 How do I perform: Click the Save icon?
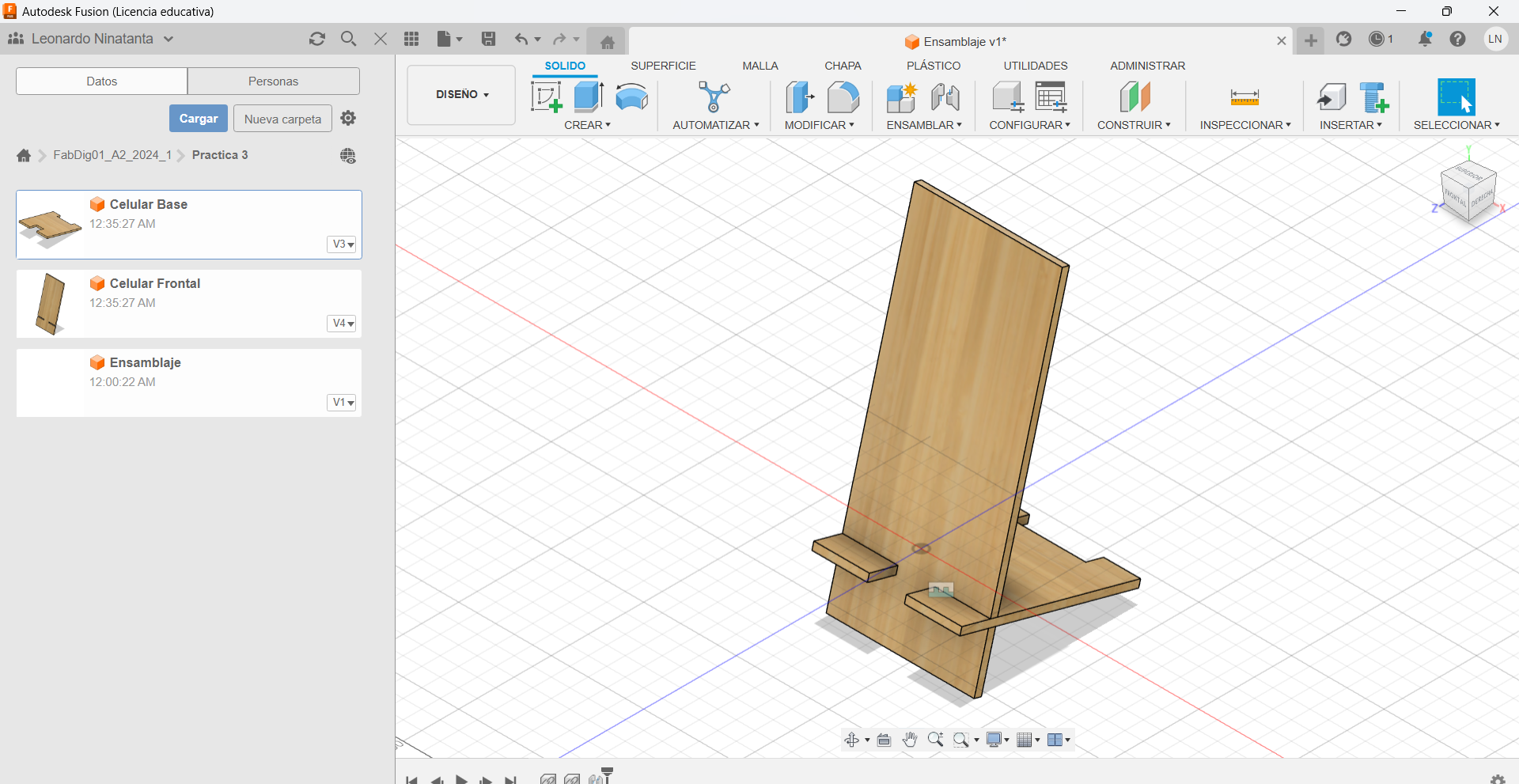click(488, 39)
